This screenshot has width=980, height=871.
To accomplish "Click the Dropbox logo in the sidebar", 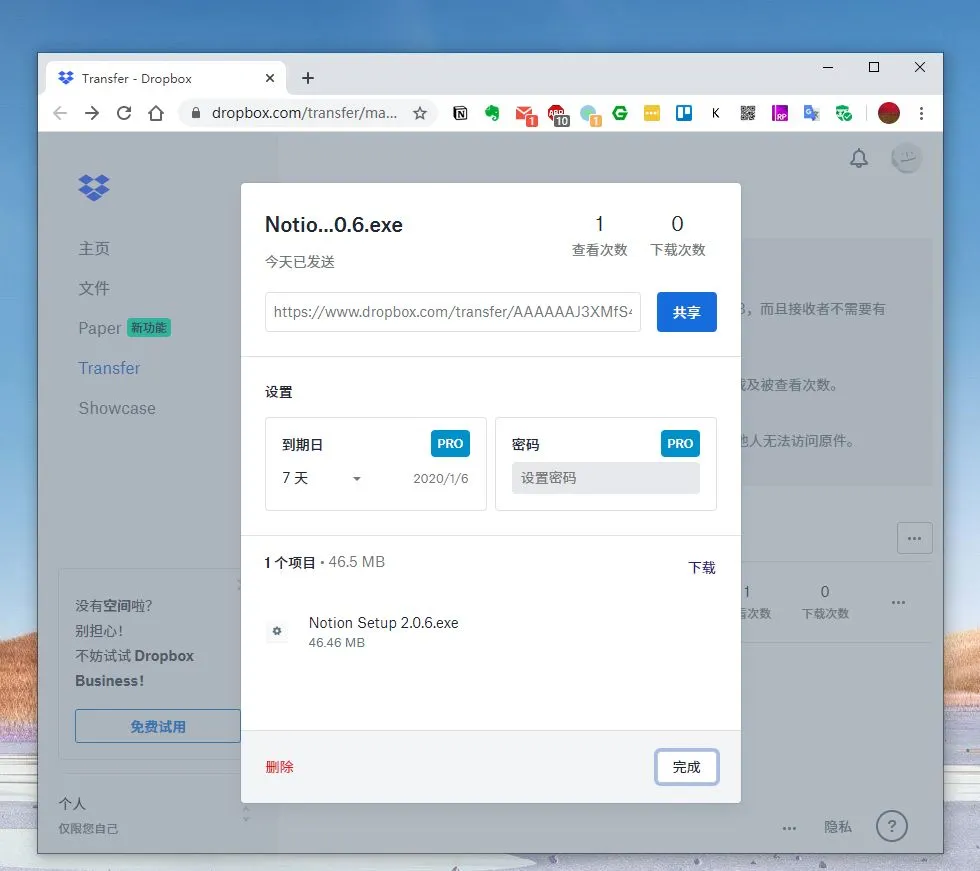I will (x=94, y=187).
